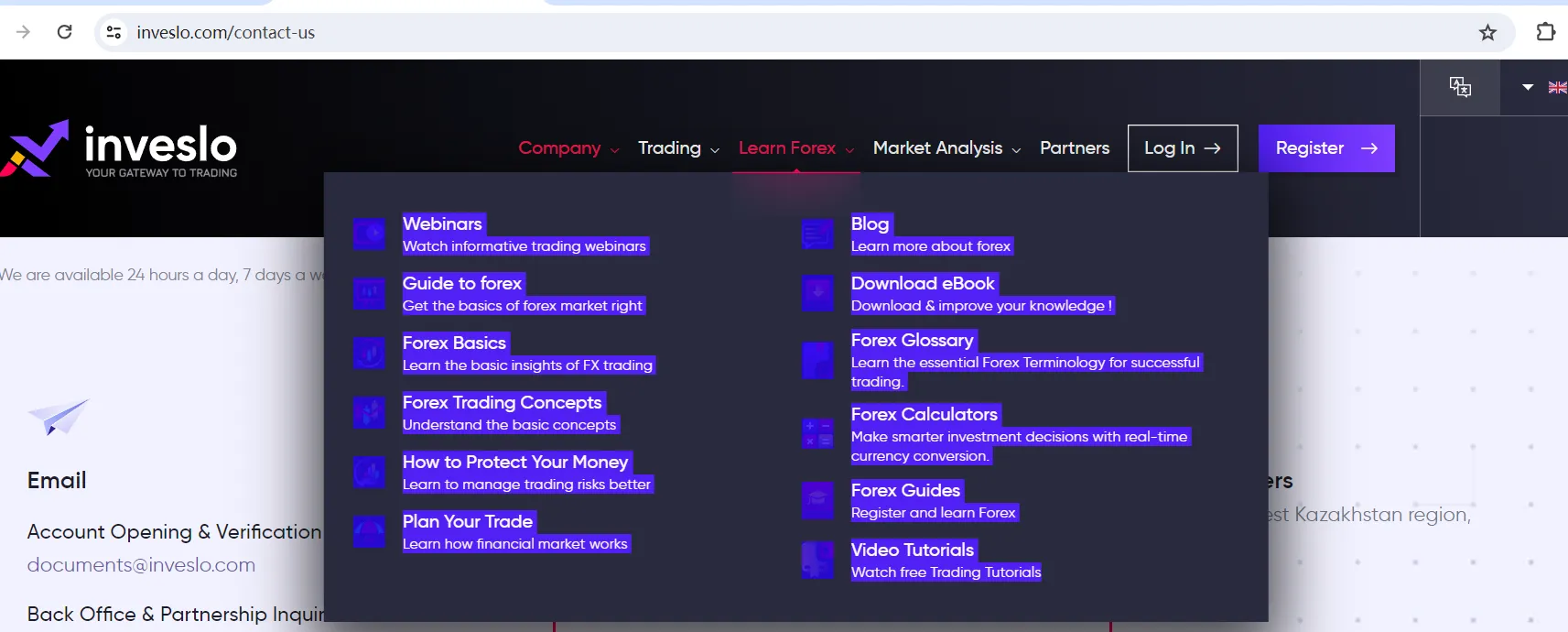This screenshot has width=1568, height=632.
Task: Click the translate page icon
Action: coord(1460,87)
